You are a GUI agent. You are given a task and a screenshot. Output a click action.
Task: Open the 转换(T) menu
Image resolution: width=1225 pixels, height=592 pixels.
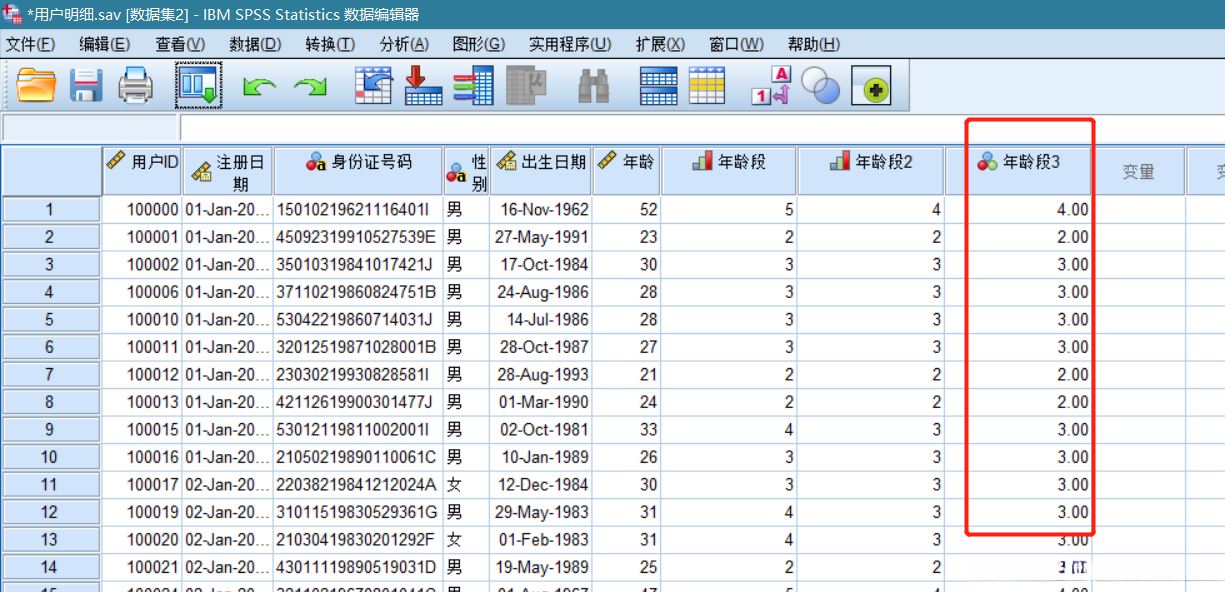pos(330,44)
